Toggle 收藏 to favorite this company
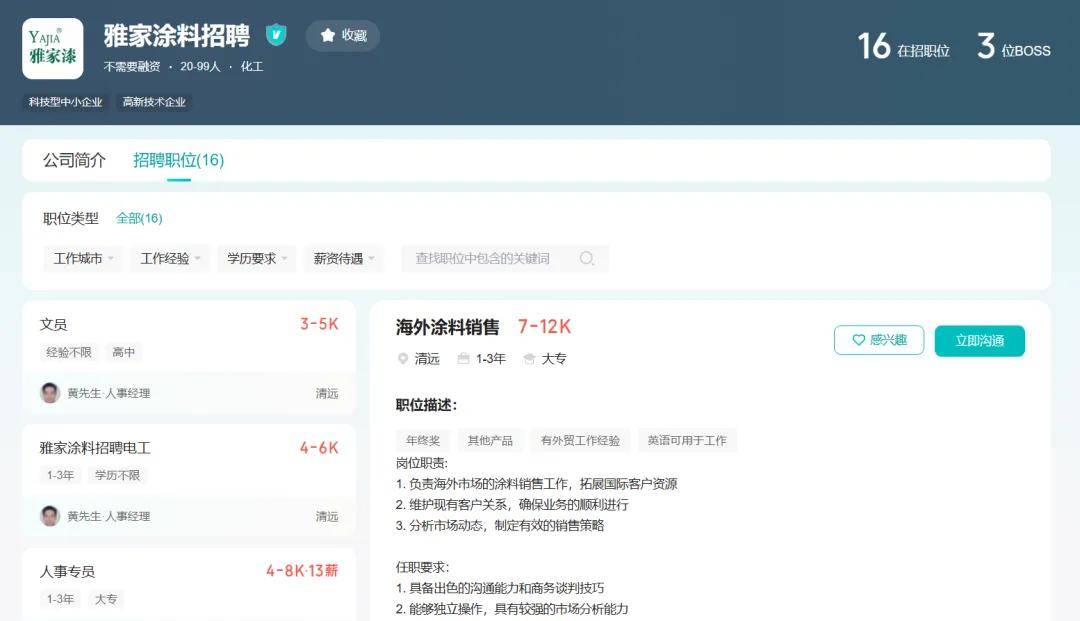This screenshot has width=1080, height=621. point(343,35)
